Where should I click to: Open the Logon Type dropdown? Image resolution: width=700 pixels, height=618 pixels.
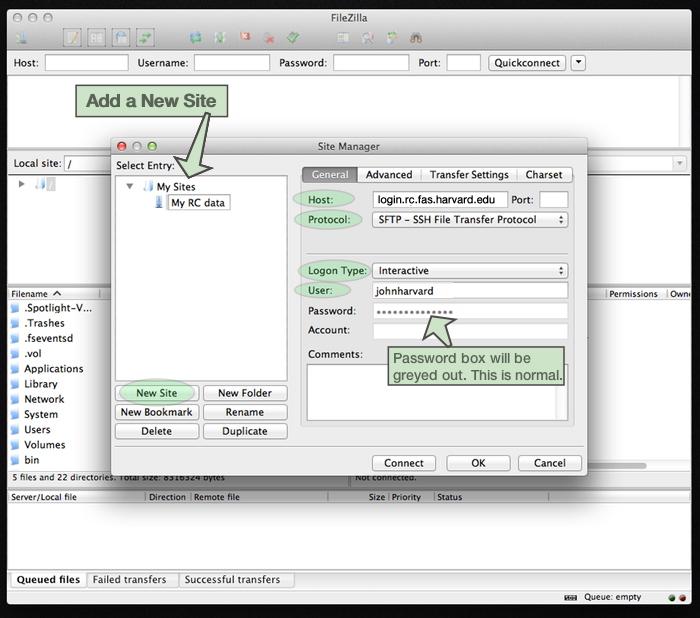(469, 271)
